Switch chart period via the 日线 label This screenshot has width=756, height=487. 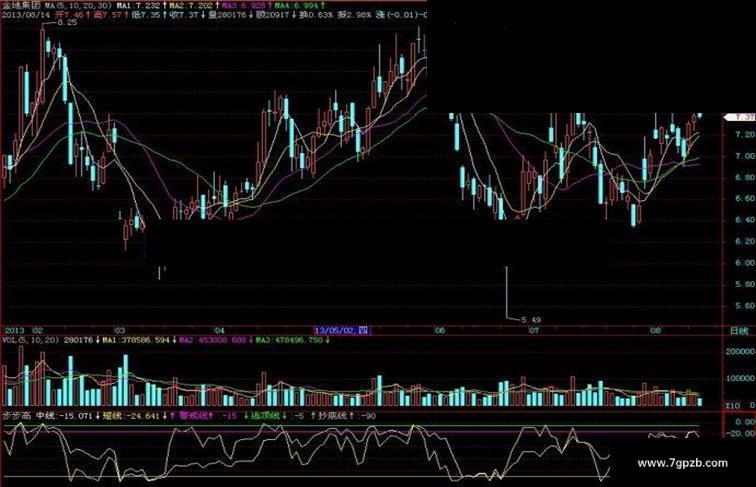click(x=740, y=331)
